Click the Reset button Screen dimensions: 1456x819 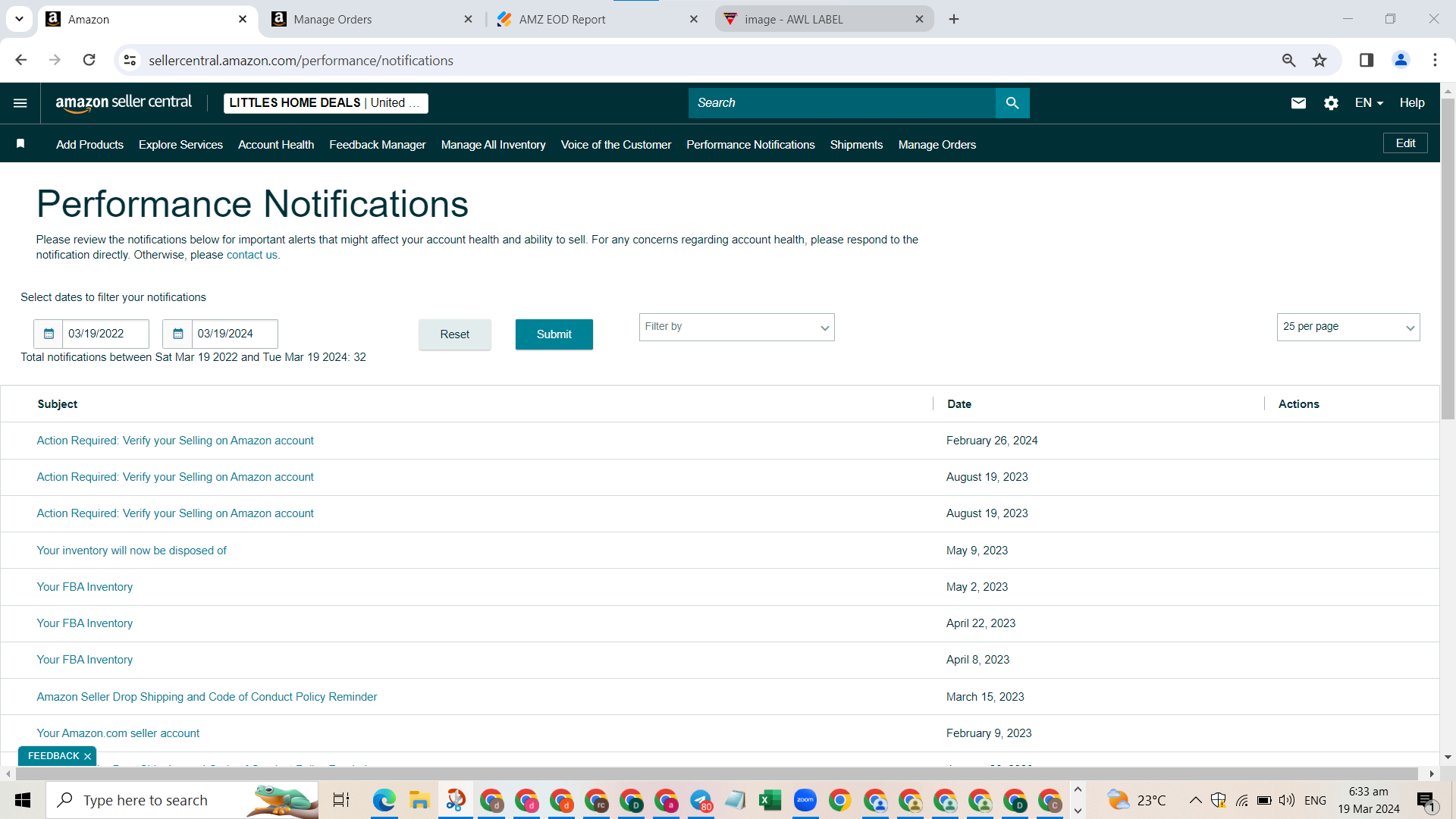click(455, 334)
